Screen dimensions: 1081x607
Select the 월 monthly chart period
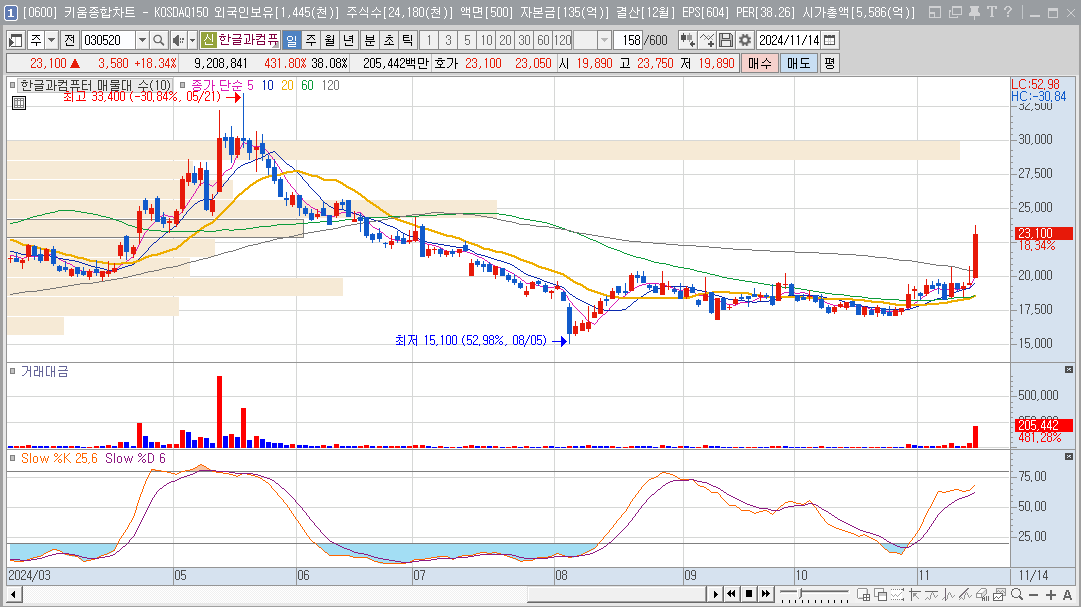click(330, 41)
